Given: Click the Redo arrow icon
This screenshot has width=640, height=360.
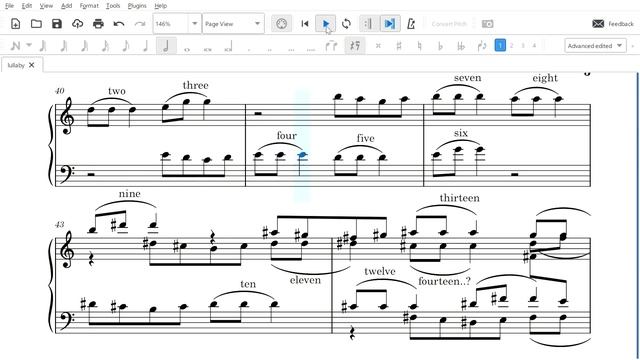Looking at the screenshot, I should [140, 24].
